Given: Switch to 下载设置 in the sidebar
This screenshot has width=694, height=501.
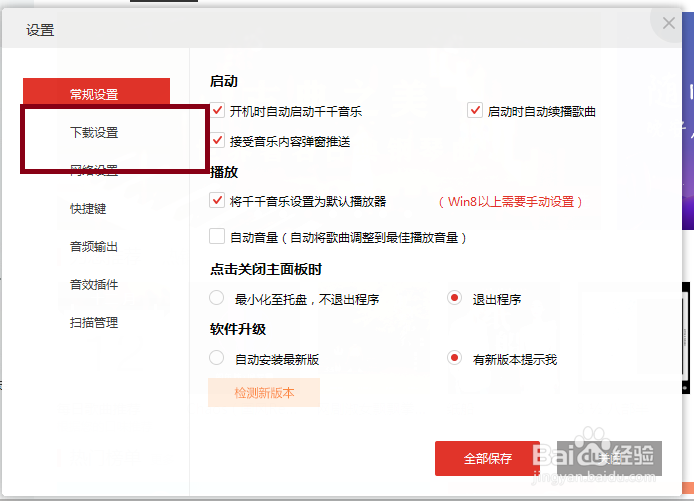Looking at the screenshot, I should 94,132.
